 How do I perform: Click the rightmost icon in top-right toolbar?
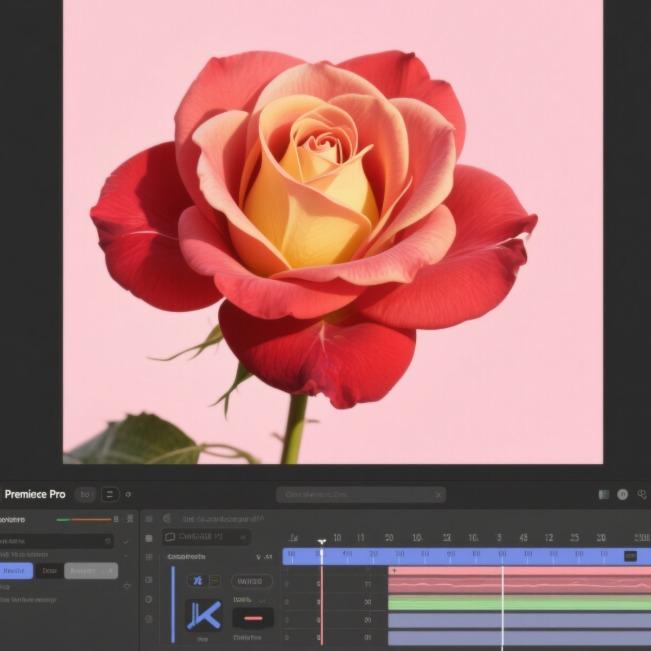coord(640,494)
